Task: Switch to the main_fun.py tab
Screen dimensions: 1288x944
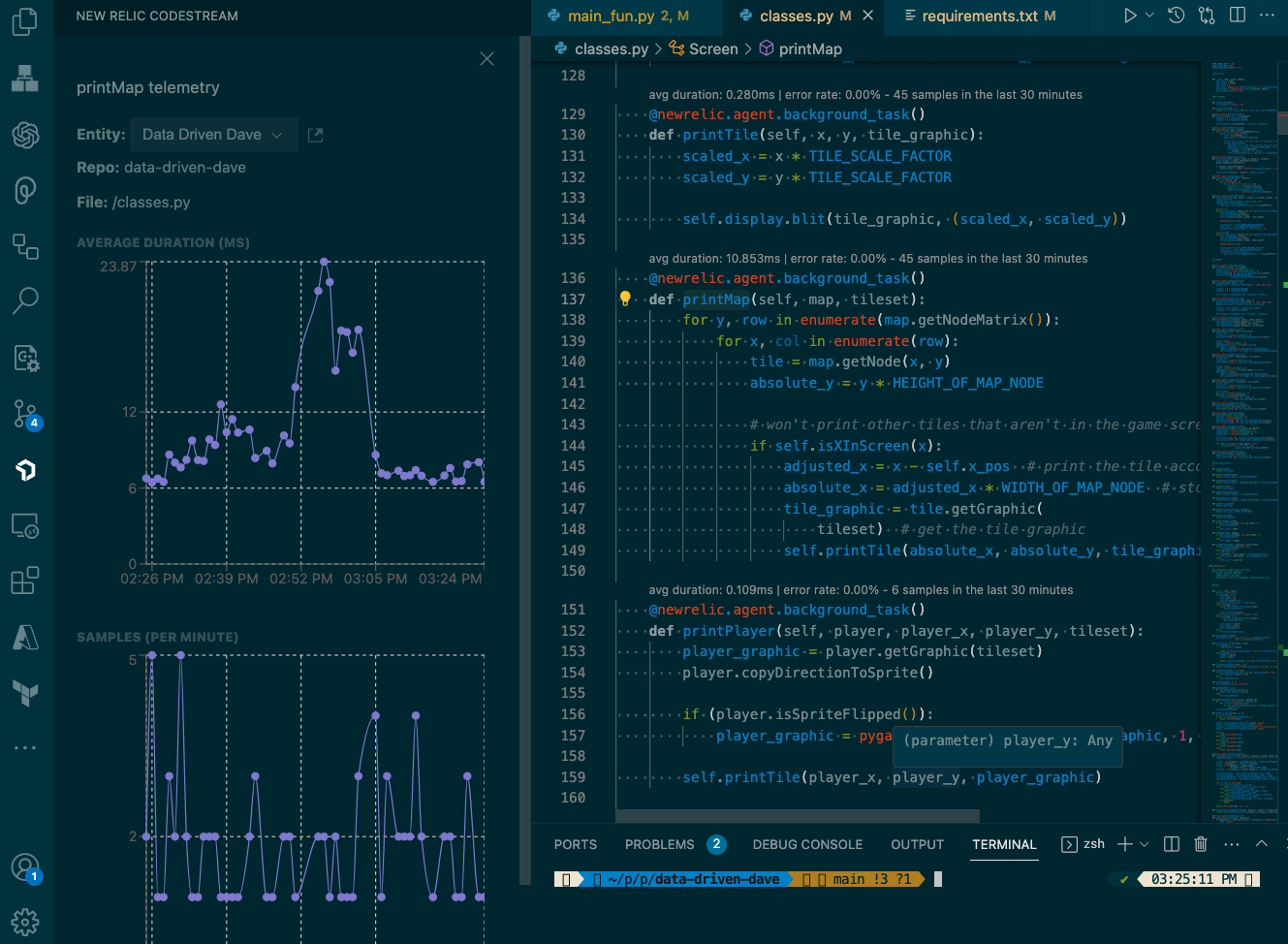Action: click(x=626, y=16)
